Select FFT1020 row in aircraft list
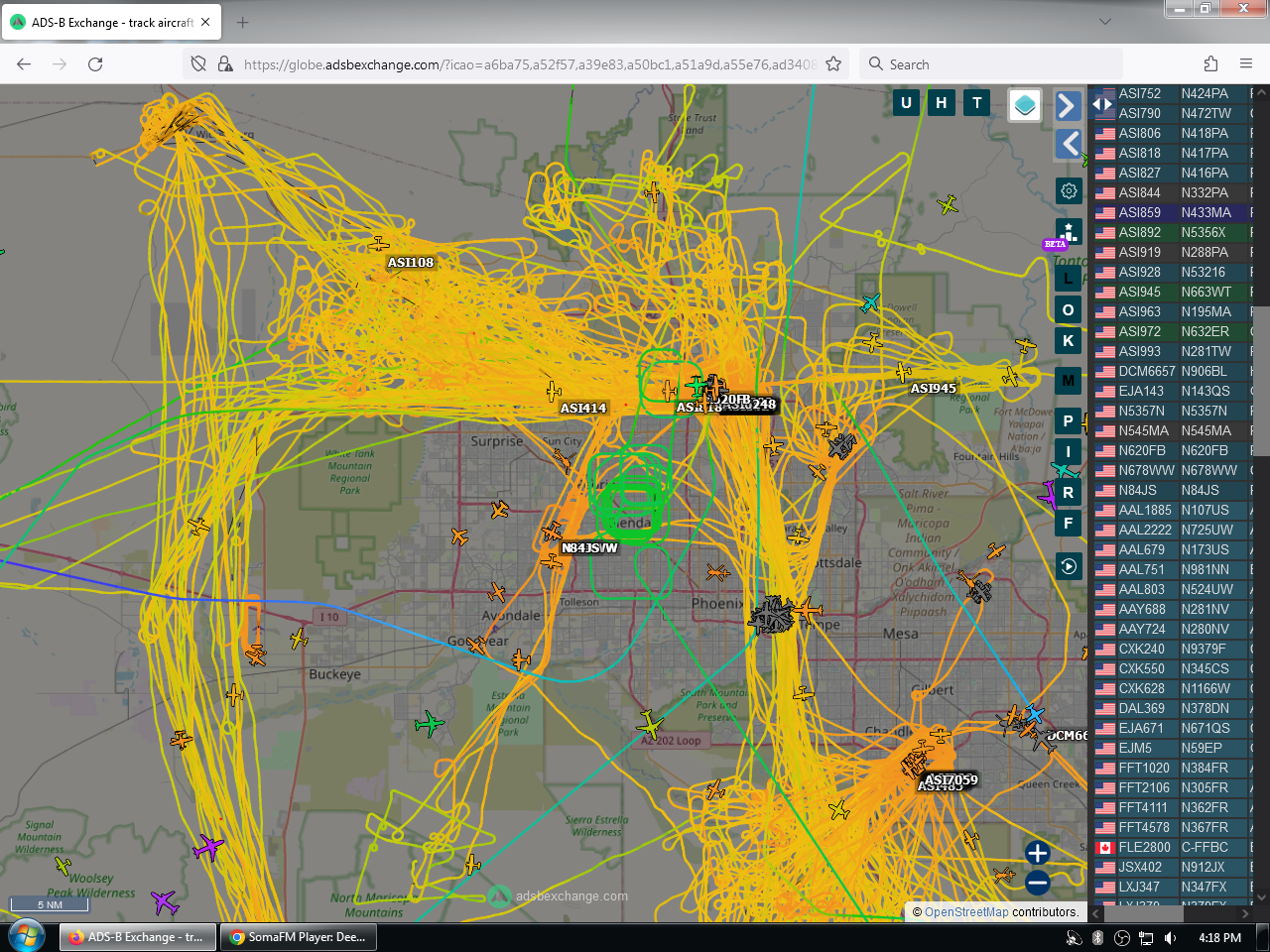This screenshot has width=1270, height=952. pos(1174,768)
